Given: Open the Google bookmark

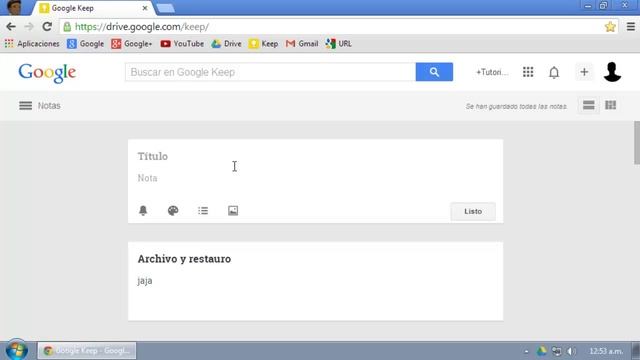Looking at the screenshot, I should tap(85, 44).
